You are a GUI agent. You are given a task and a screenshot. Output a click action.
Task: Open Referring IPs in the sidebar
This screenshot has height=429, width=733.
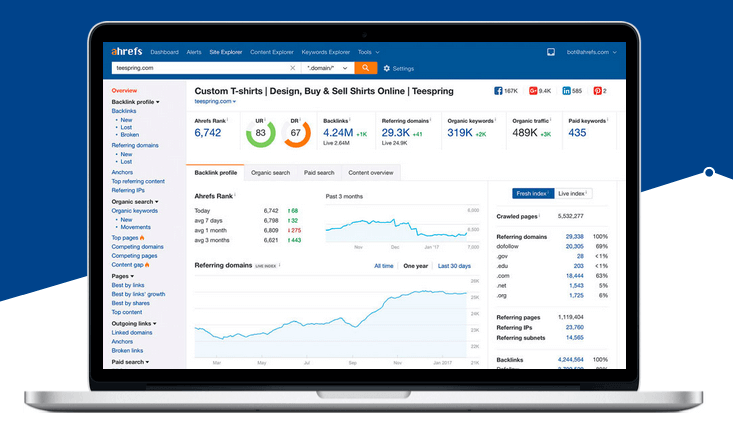coord(128,190)
